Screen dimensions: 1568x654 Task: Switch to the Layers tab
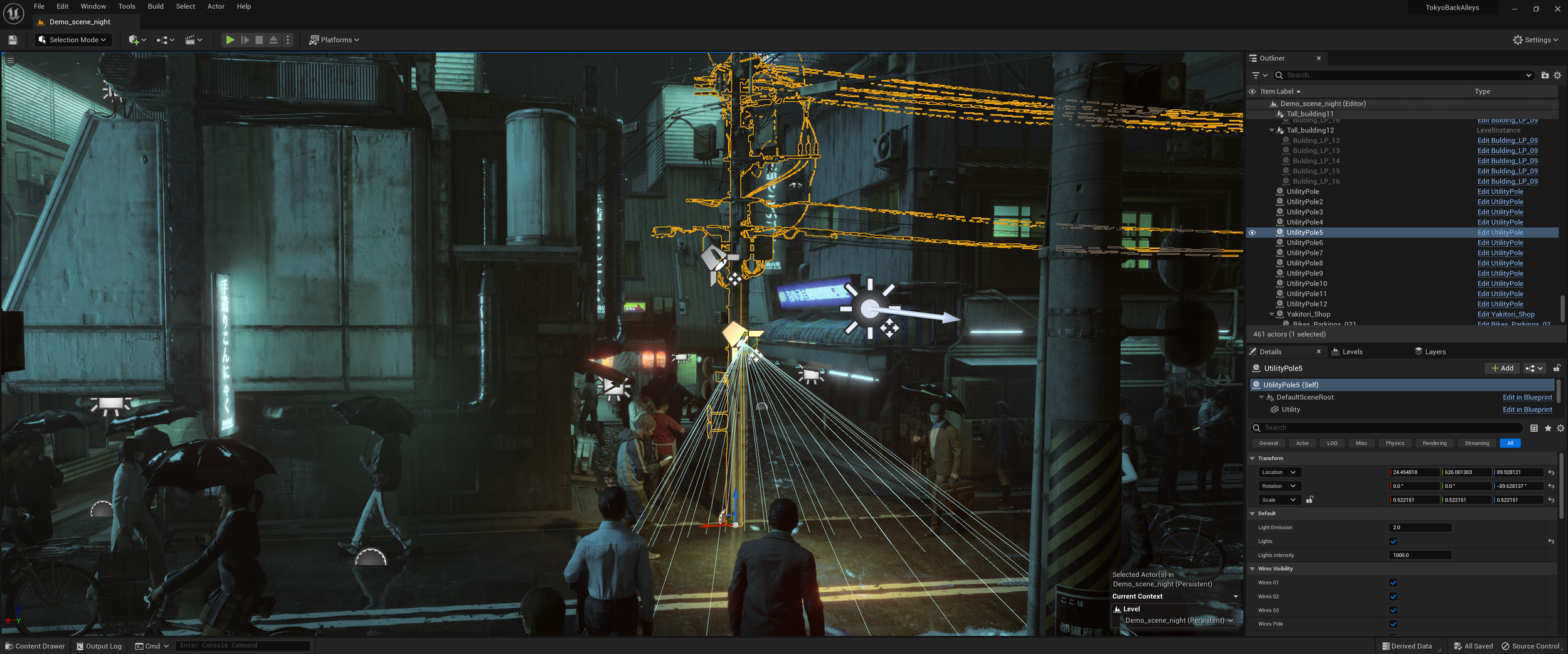click(1430, 352)
